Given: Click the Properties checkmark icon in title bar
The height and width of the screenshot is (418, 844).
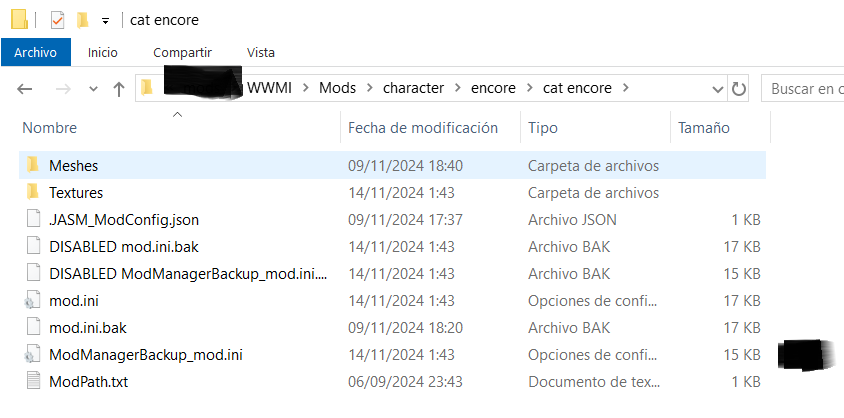Looking at the screenshot, I should (57, 20).
